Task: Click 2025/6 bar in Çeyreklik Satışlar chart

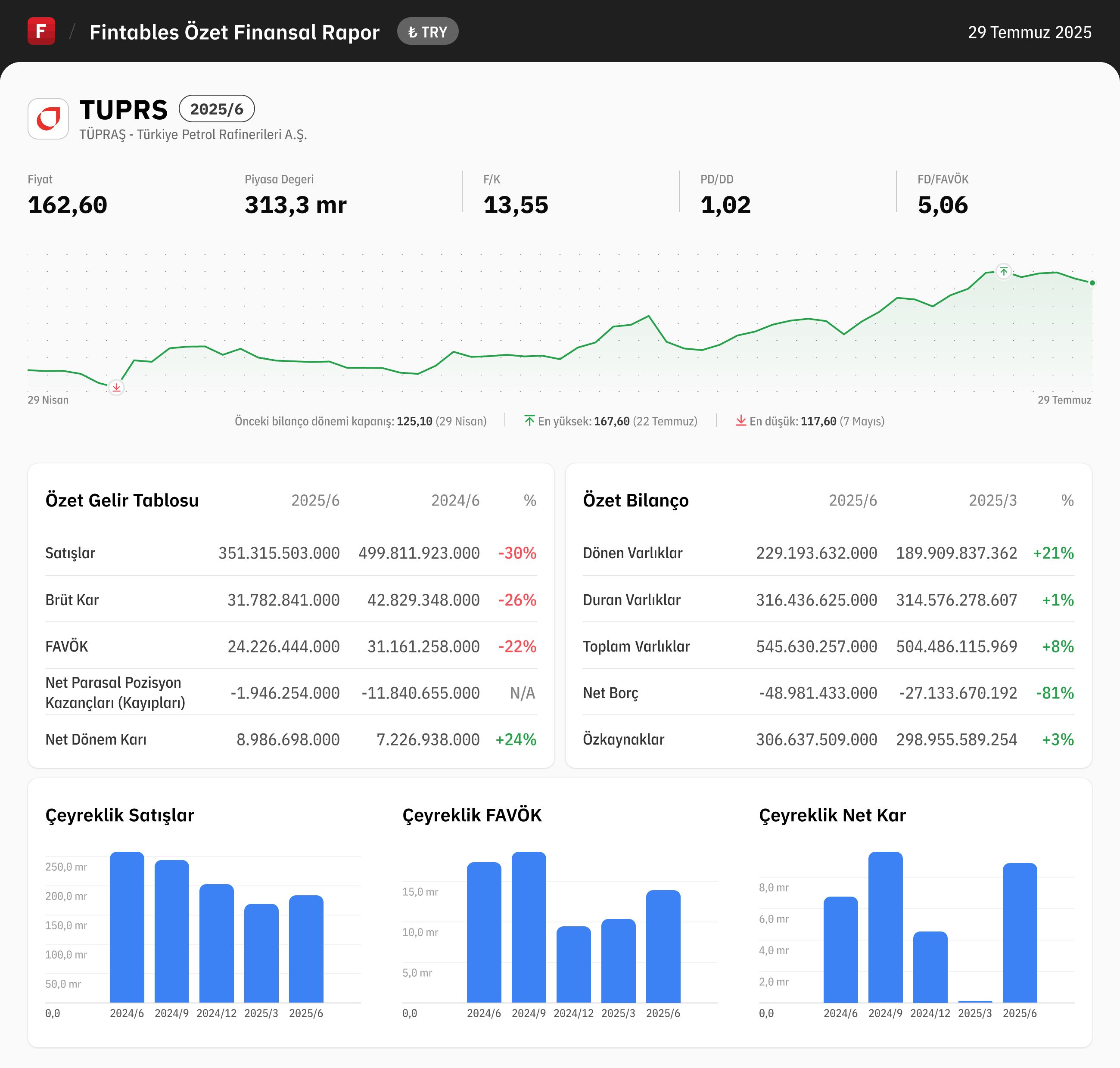Action: pos(306,949)
